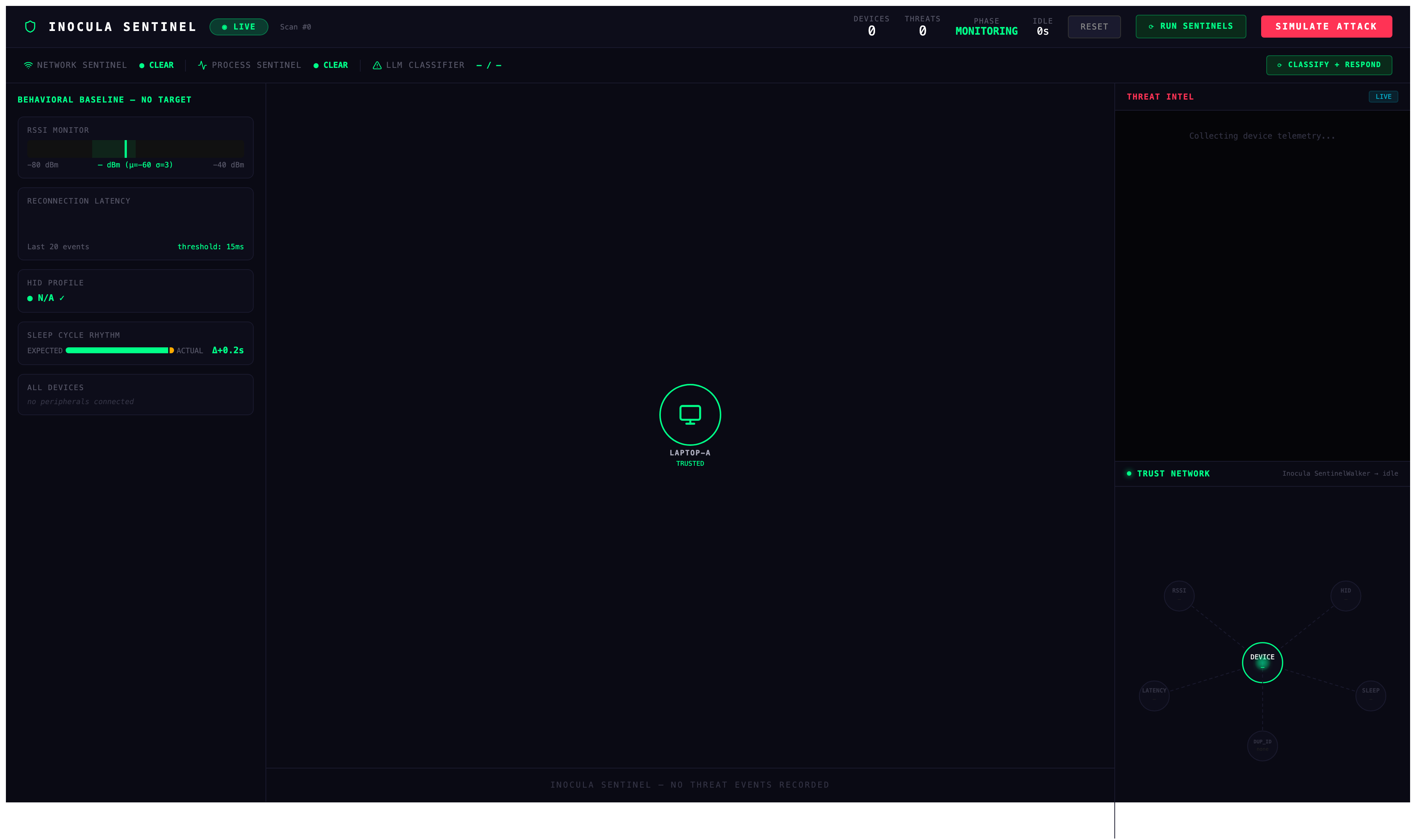Click the RSSI Monitor signal gauge

click(x=136, y=149)
